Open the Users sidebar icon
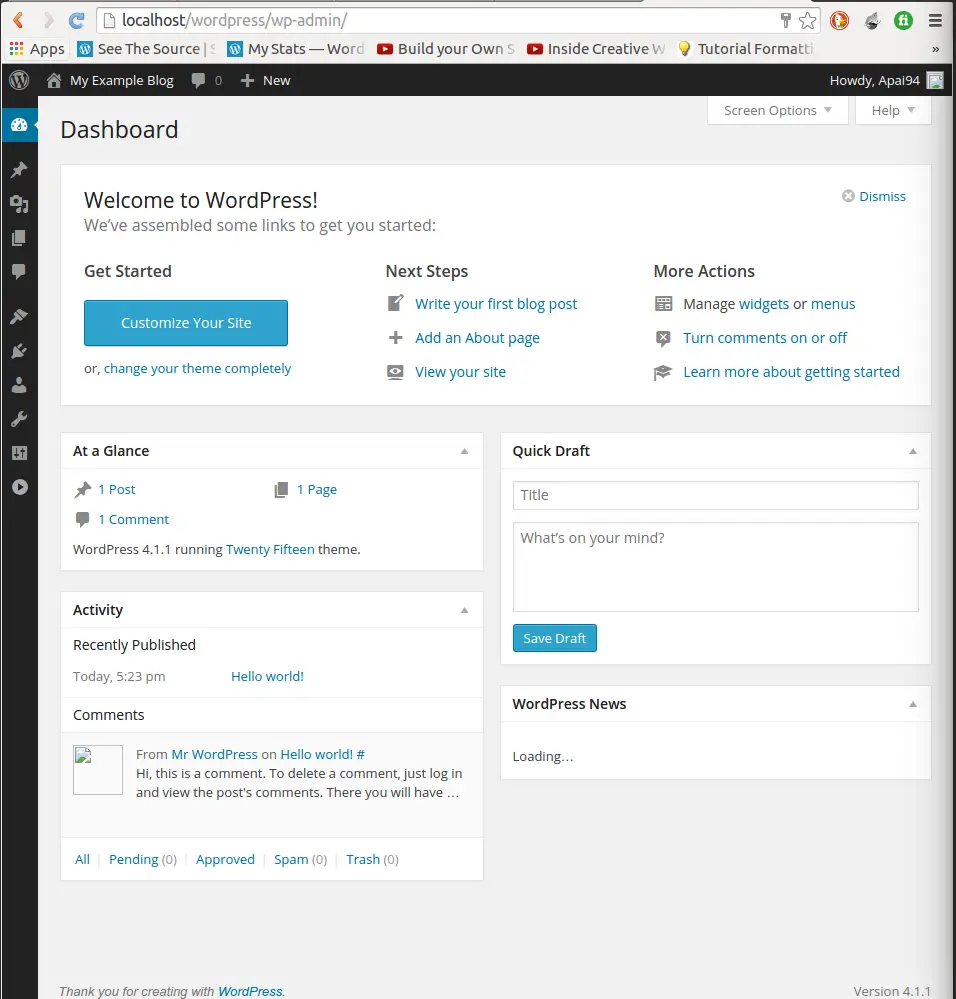 tap(19, 385)
